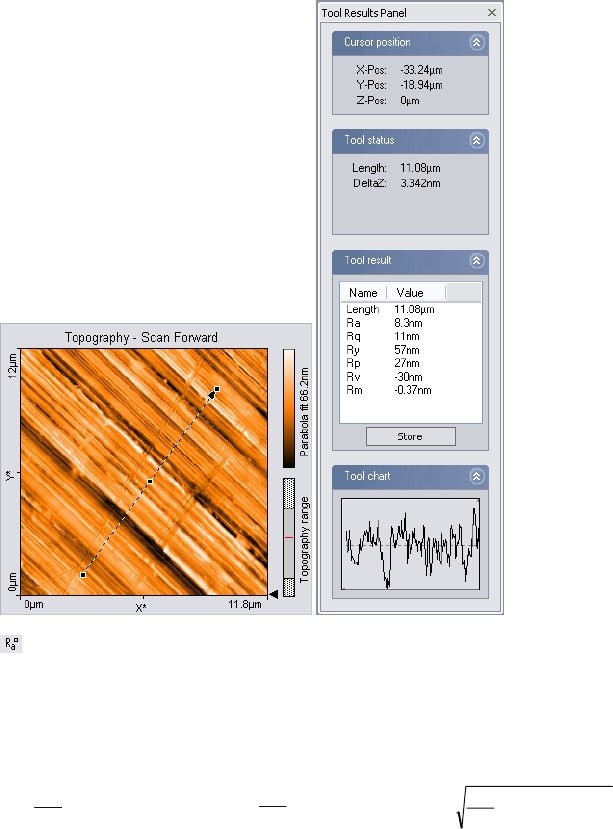Click the Length value in Tool status
Viewport: 613px width, 829px height.
[x=420, y=168]
